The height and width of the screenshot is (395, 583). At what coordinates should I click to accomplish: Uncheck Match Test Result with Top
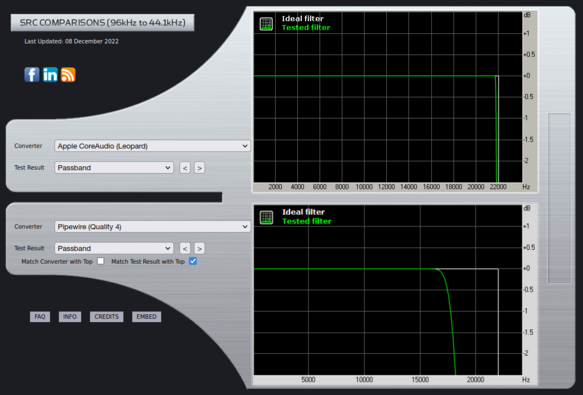coord(193,261)
